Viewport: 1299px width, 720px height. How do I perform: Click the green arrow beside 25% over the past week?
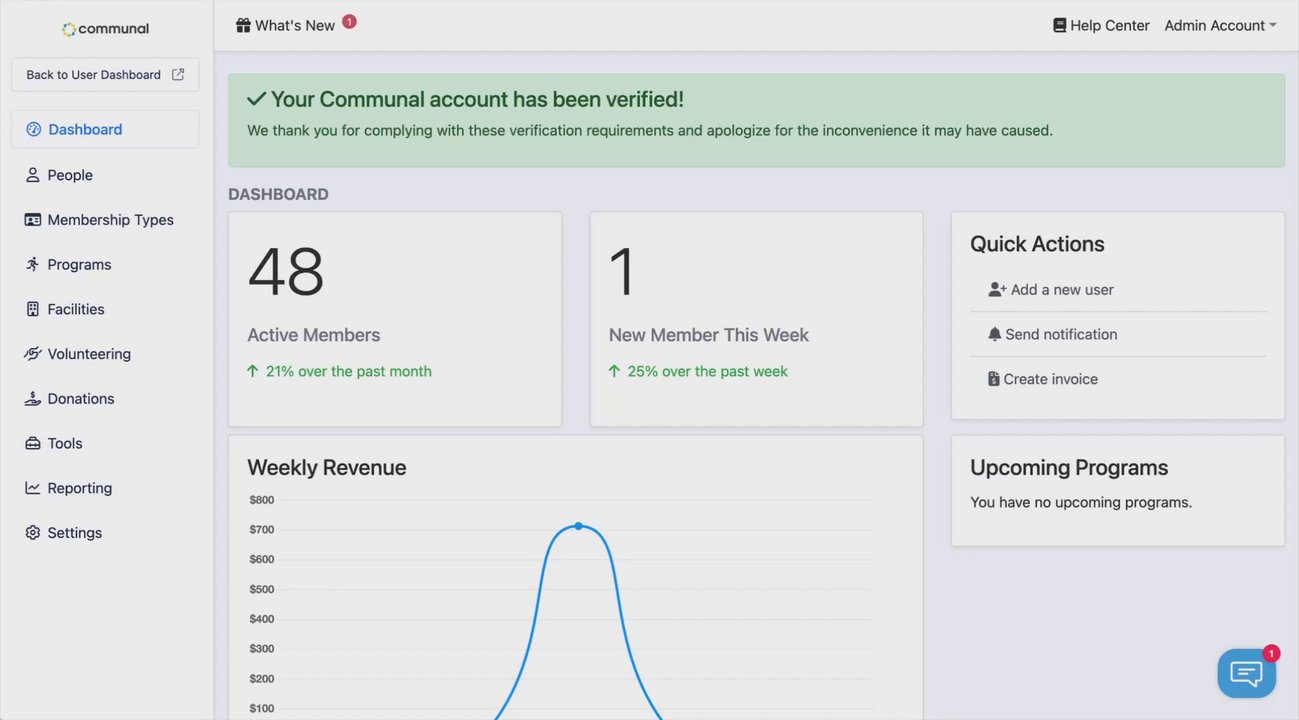[615, 371]
